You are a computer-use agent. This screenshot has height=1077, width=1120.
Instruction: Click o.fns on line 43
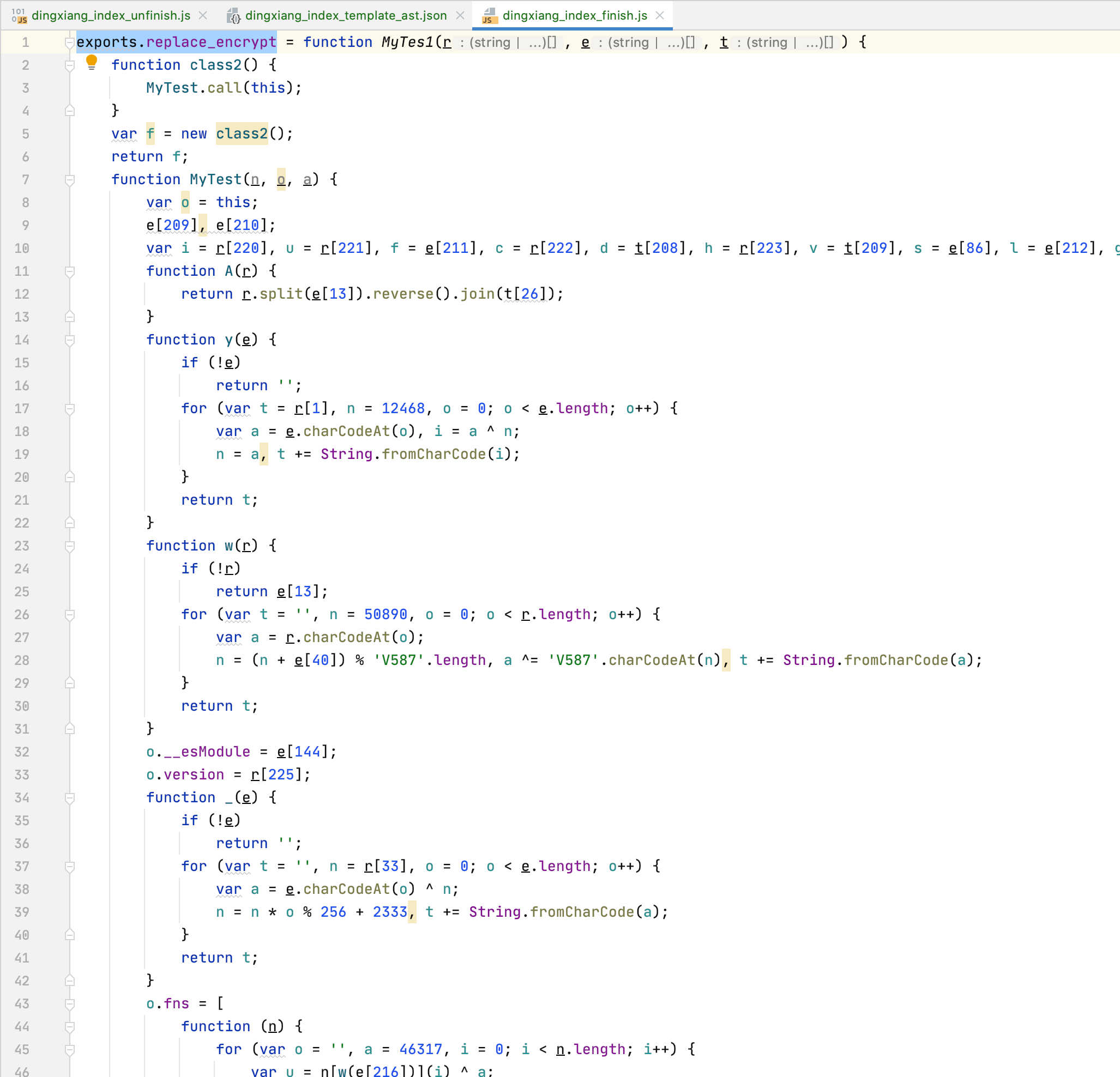coord(167,1003)
